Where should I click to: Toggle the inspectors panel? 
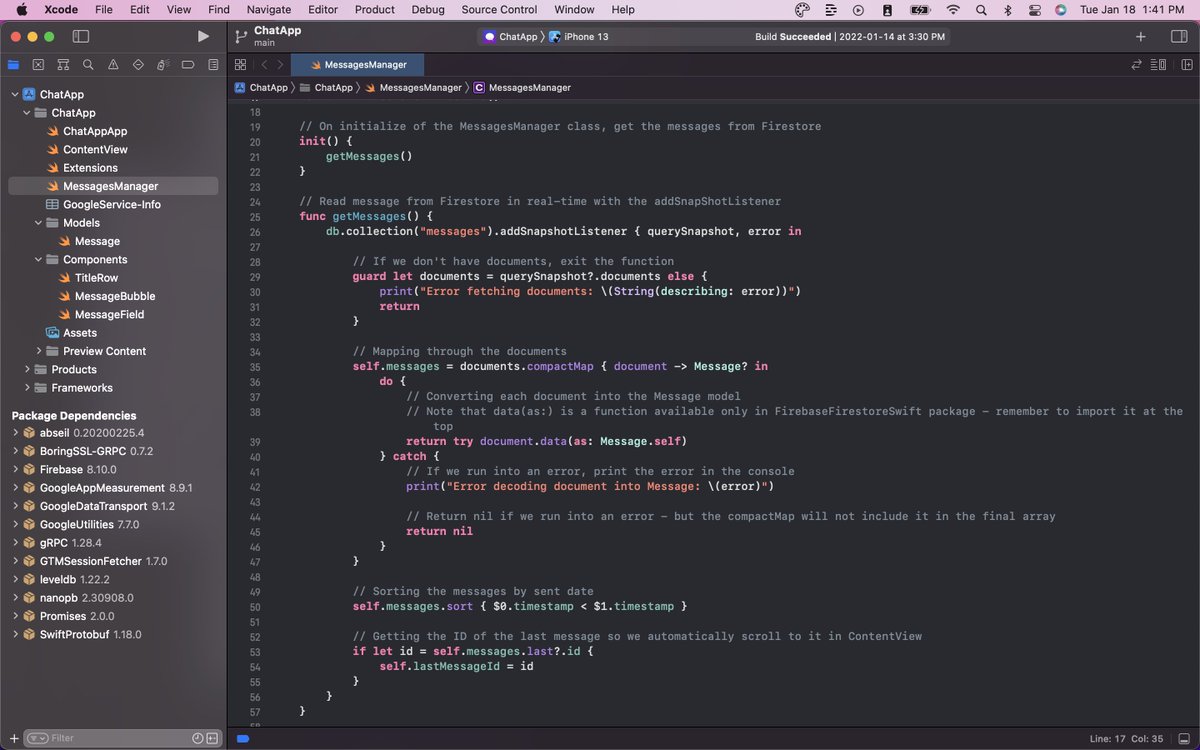pos(1179,36)
